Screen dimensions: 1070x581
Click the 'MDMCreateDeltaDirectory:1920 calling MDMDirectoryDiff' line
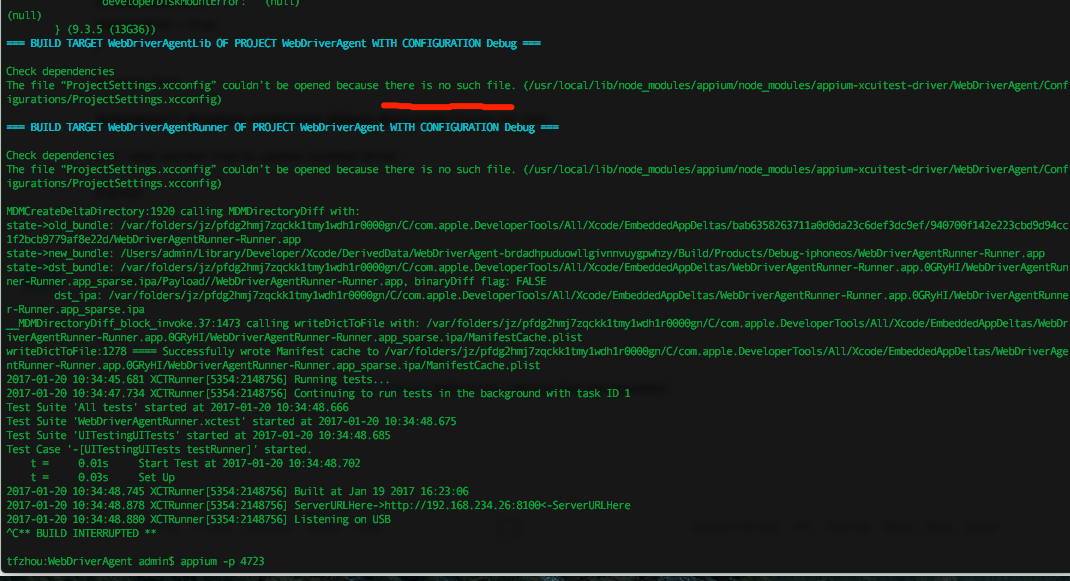(182, 211)
